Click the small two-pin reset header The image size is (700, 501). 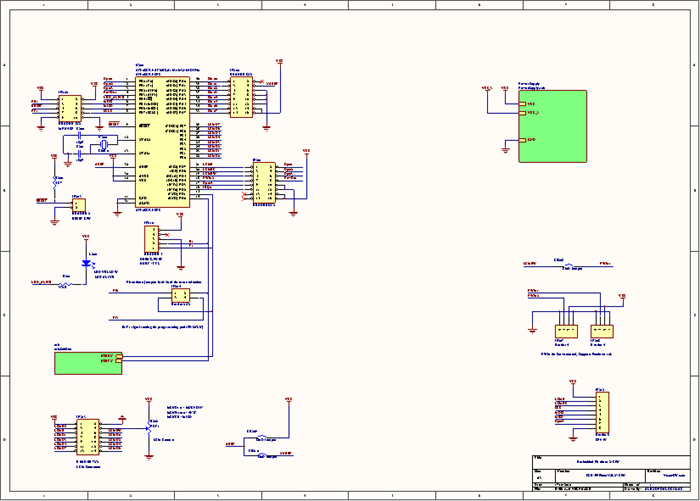79,205
